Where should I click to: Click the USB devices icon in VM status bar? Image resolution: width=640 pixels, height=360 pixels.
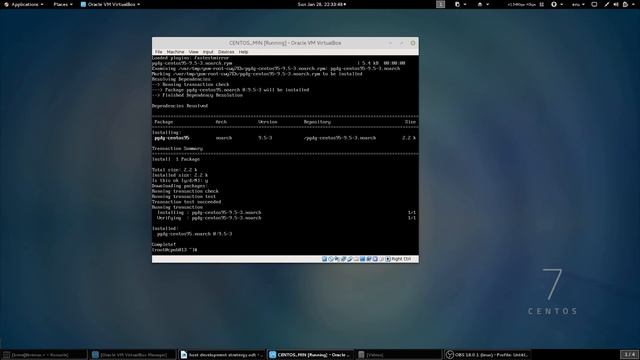(350, 259)
